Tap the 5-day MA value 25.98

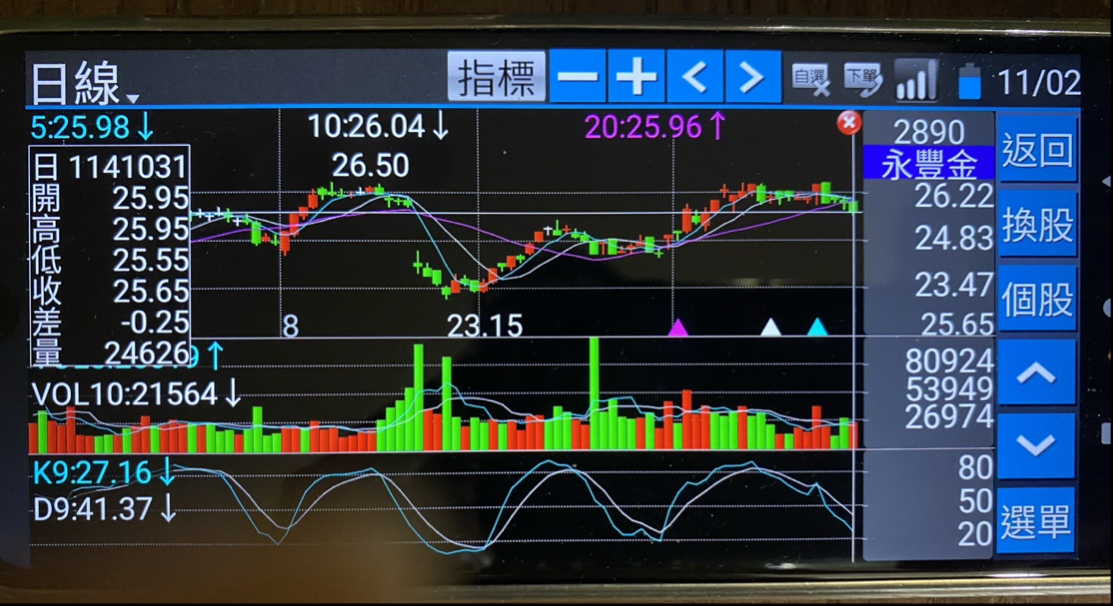click(92, 128)
